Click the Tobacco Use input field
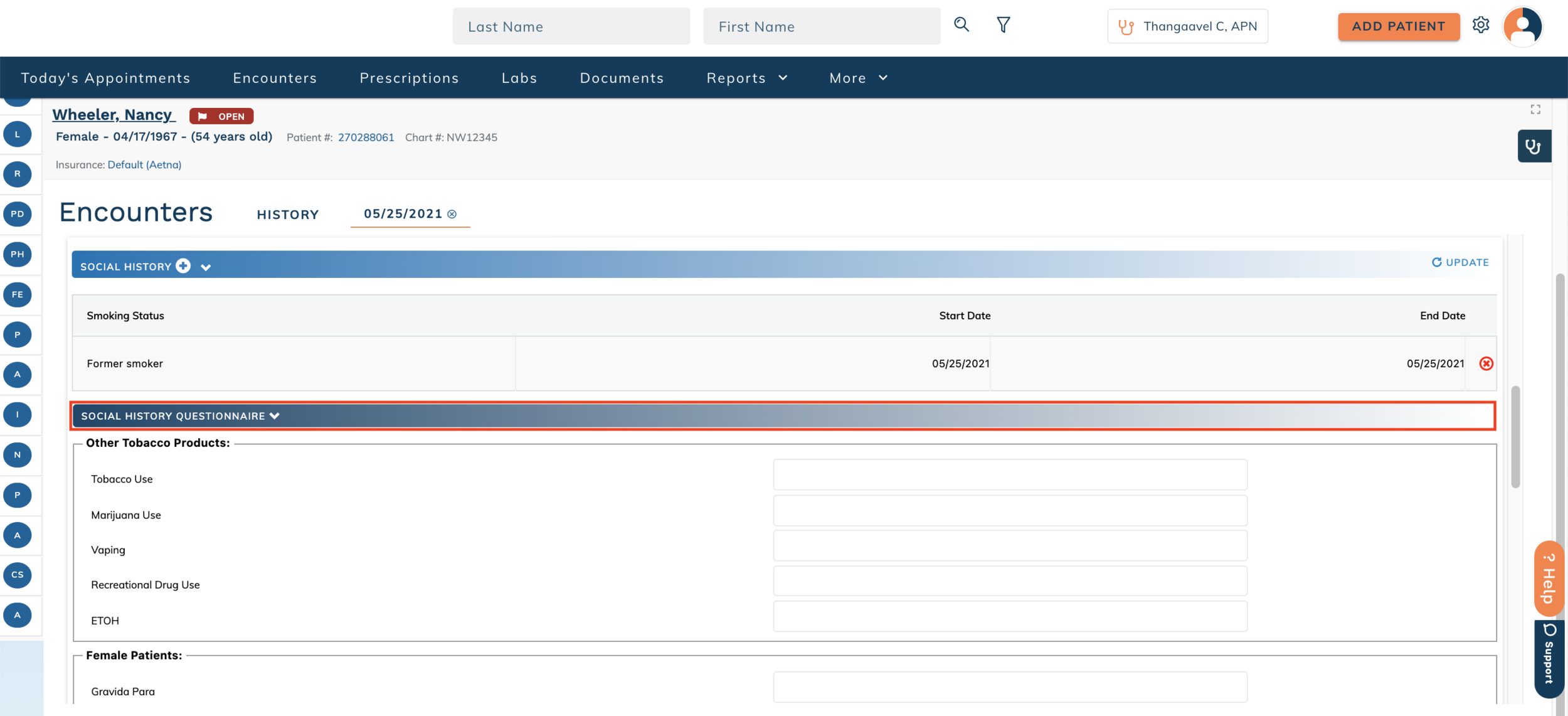Viewport: 1568px width, 716px height. 1009,474
